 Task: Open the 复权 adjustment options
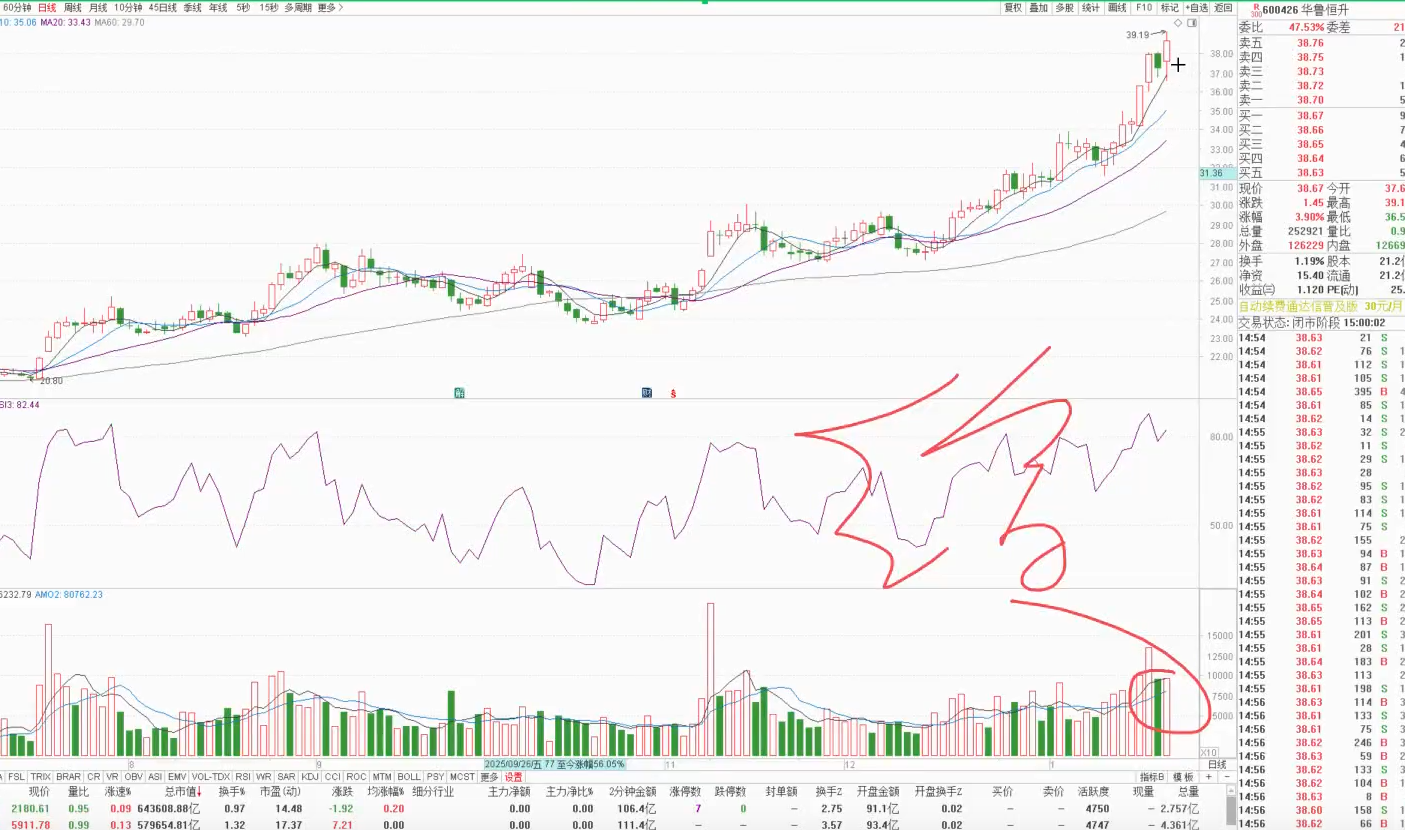tap(1013, 7)
